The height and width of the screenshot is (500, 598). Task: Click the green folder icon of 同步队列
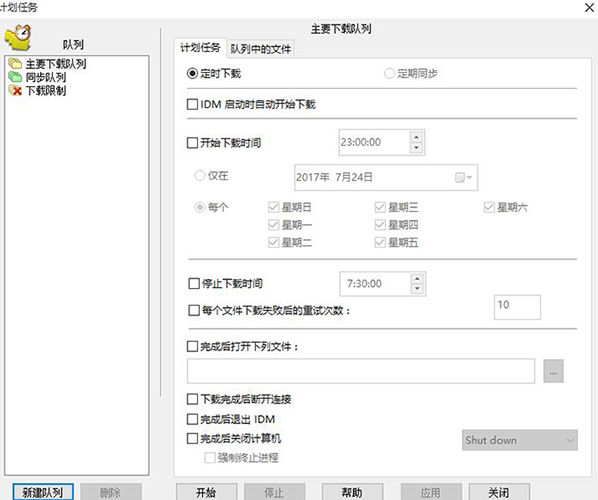15,77
